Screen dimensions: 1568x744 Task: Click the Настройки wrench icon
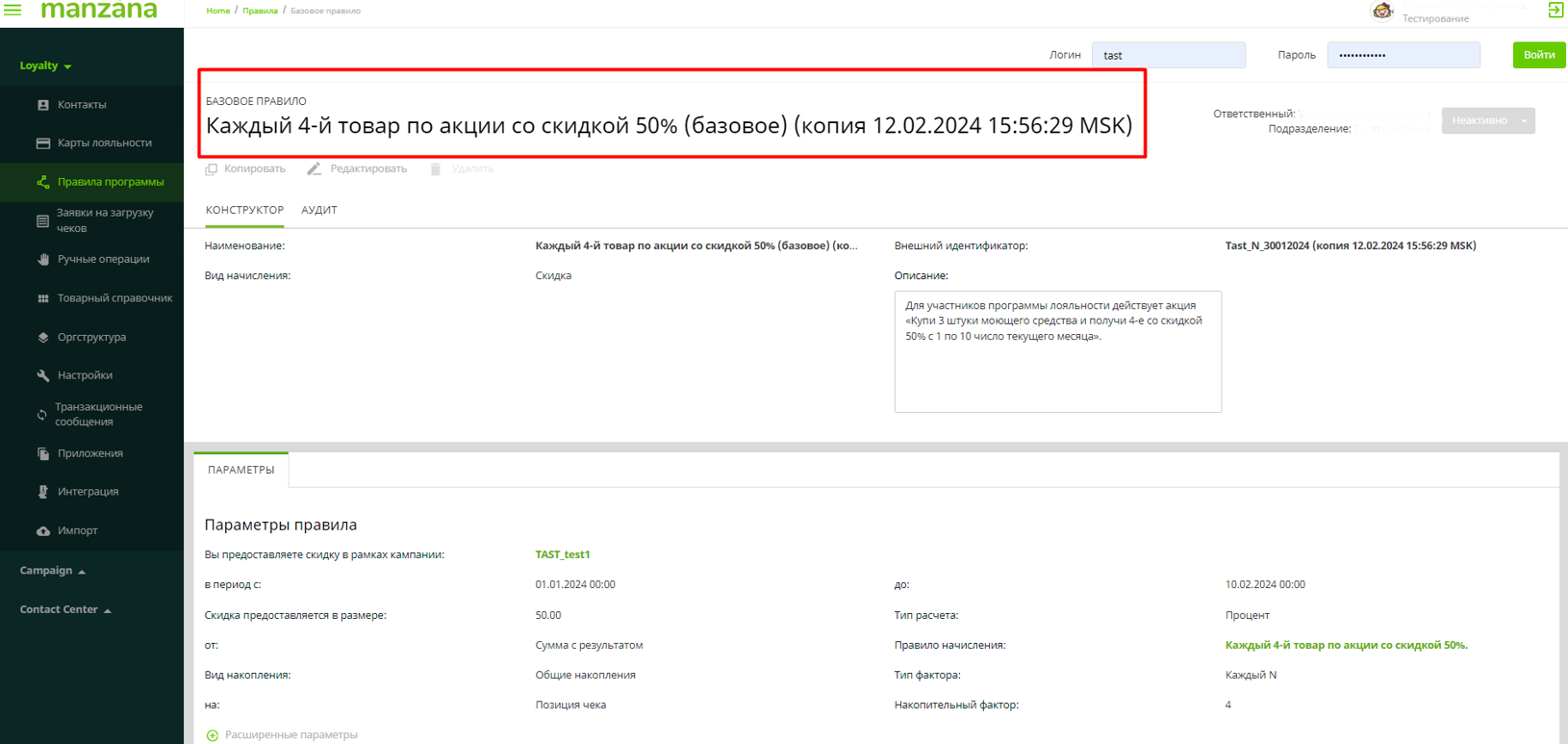(43, 376)
